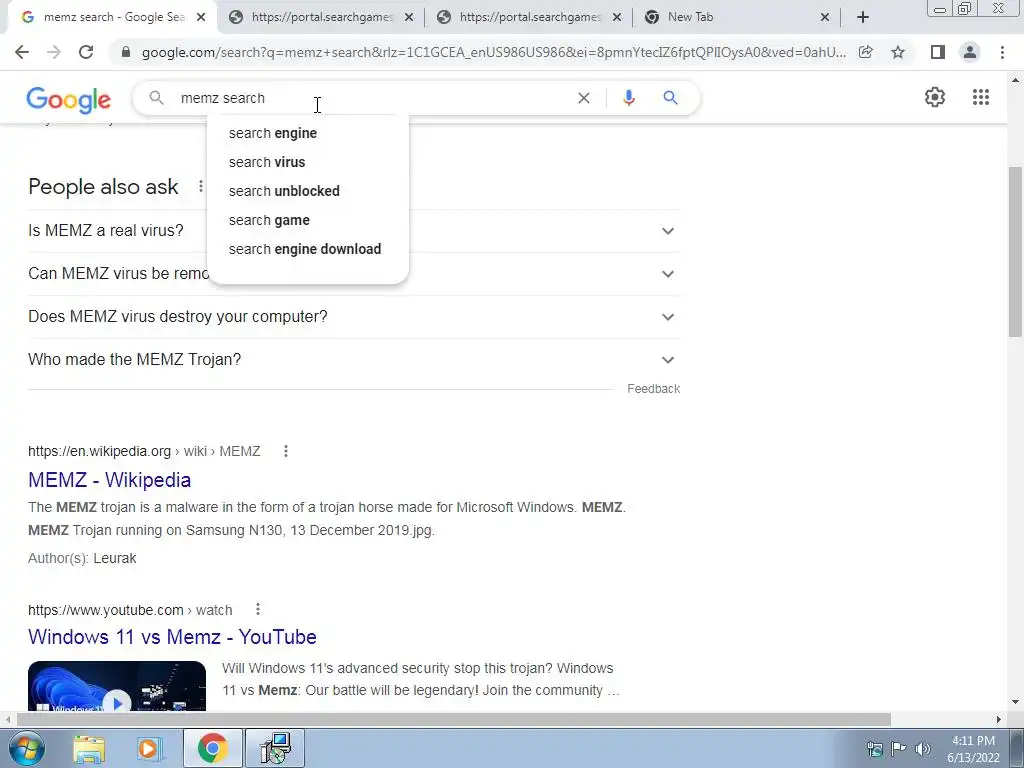The image size is (1024, 768).
Task: Open "Windows 11 vs Memz - YouTube" result
Action: 172,637
